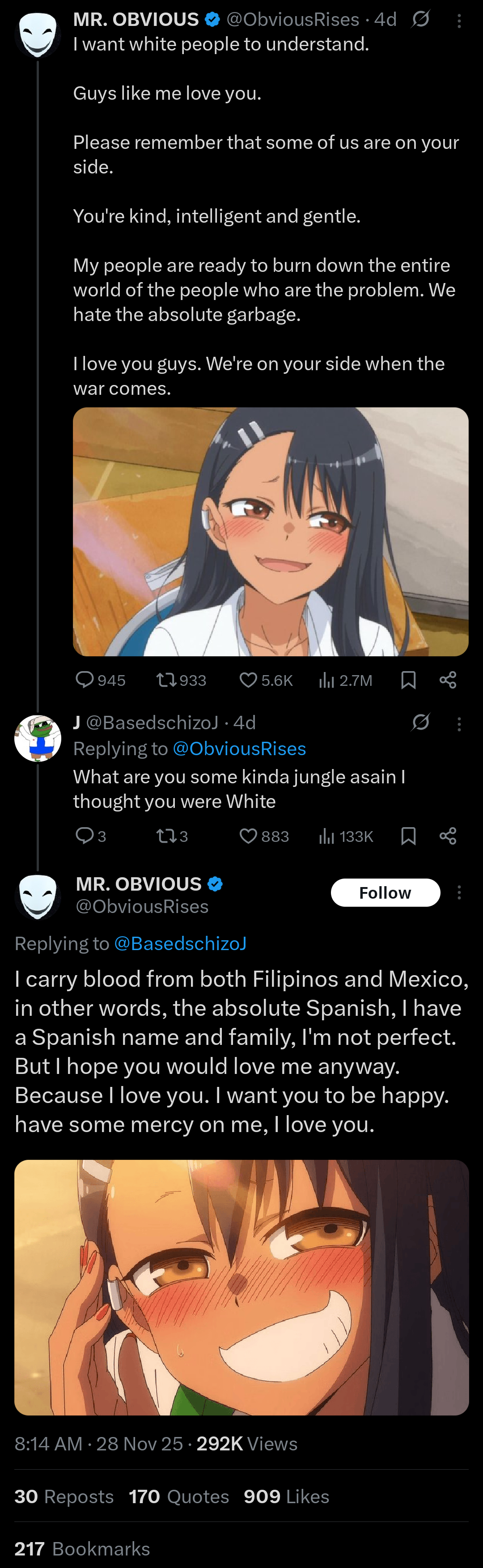This screenshot has width=483, height=1568.
Task: Repost J's reply
Action: click(x=165, y=836)
